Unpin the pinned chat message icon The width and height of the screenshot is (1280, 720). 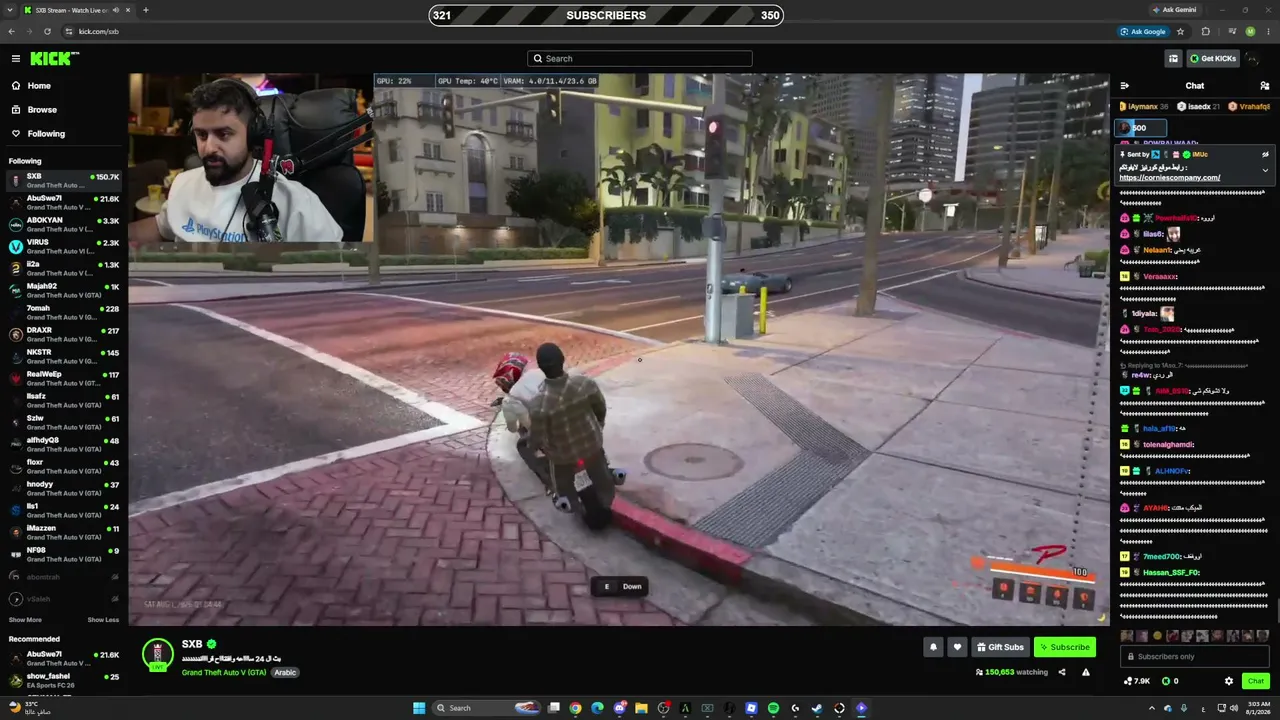coord(1265,155)
